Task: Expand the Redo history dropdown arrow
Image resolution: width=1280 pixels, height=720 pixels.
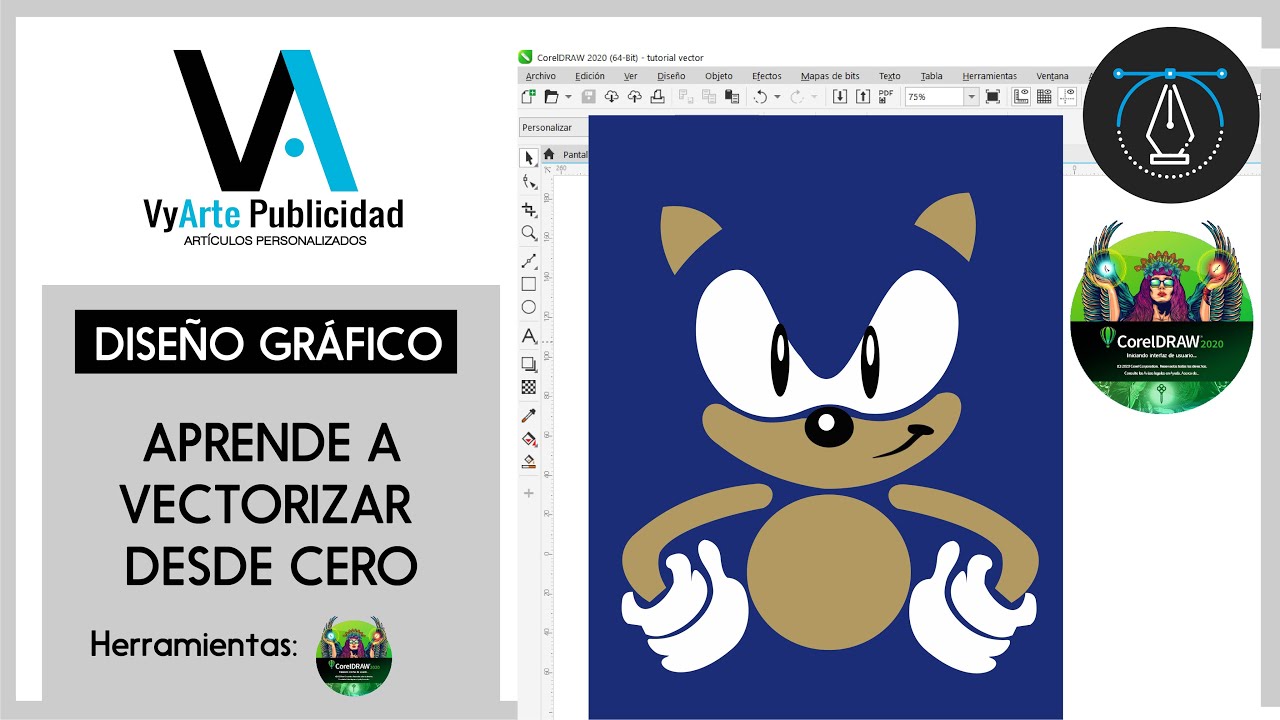Action: pos(814,97)
